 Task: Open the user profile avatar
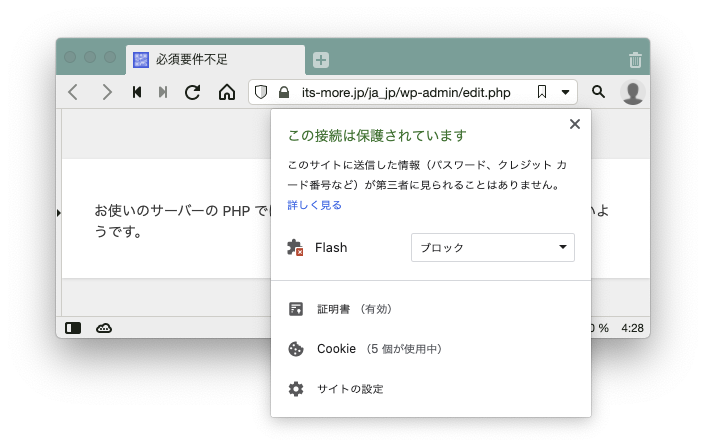pos(632,92)
